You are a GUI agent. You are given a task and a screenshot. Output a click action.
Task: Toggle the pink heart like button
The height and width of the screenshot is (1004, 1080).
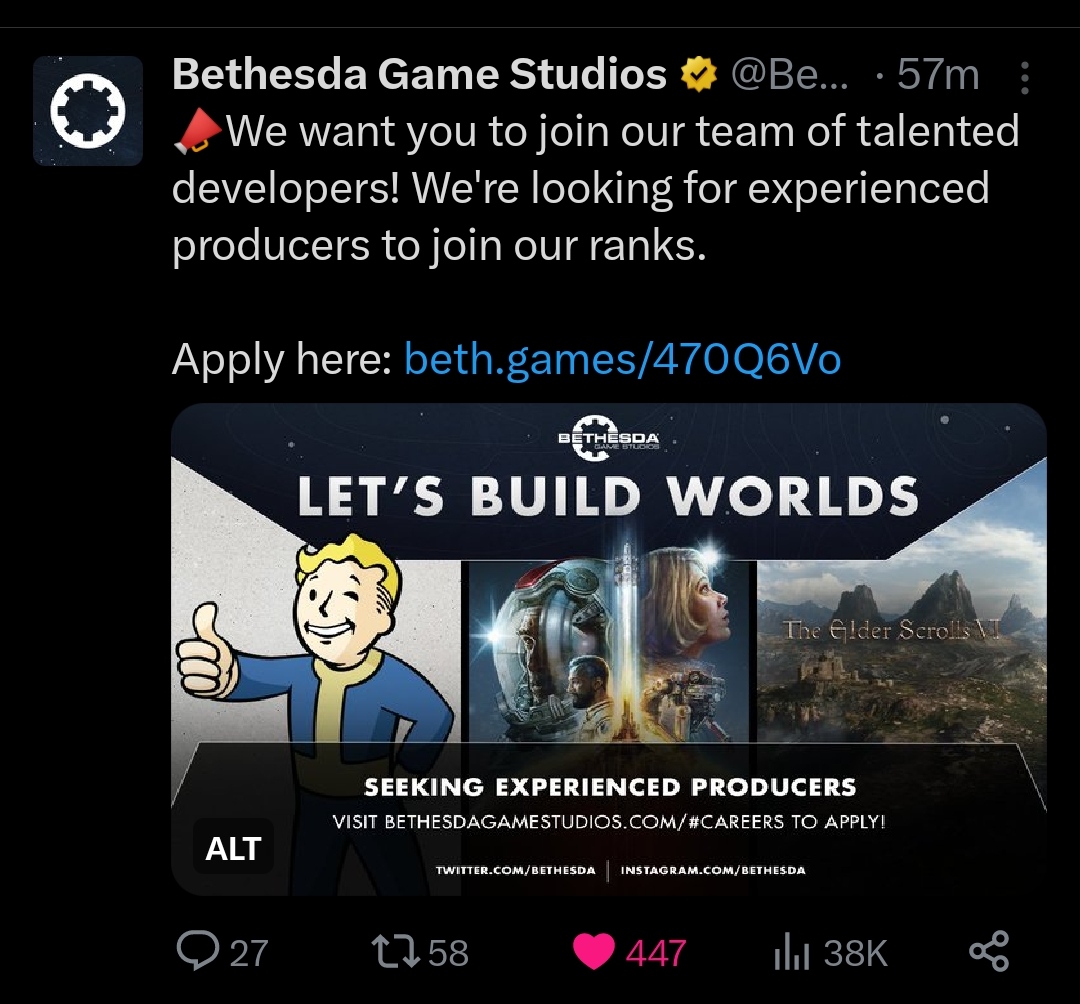pyautogui.click(x=594, y=952)
